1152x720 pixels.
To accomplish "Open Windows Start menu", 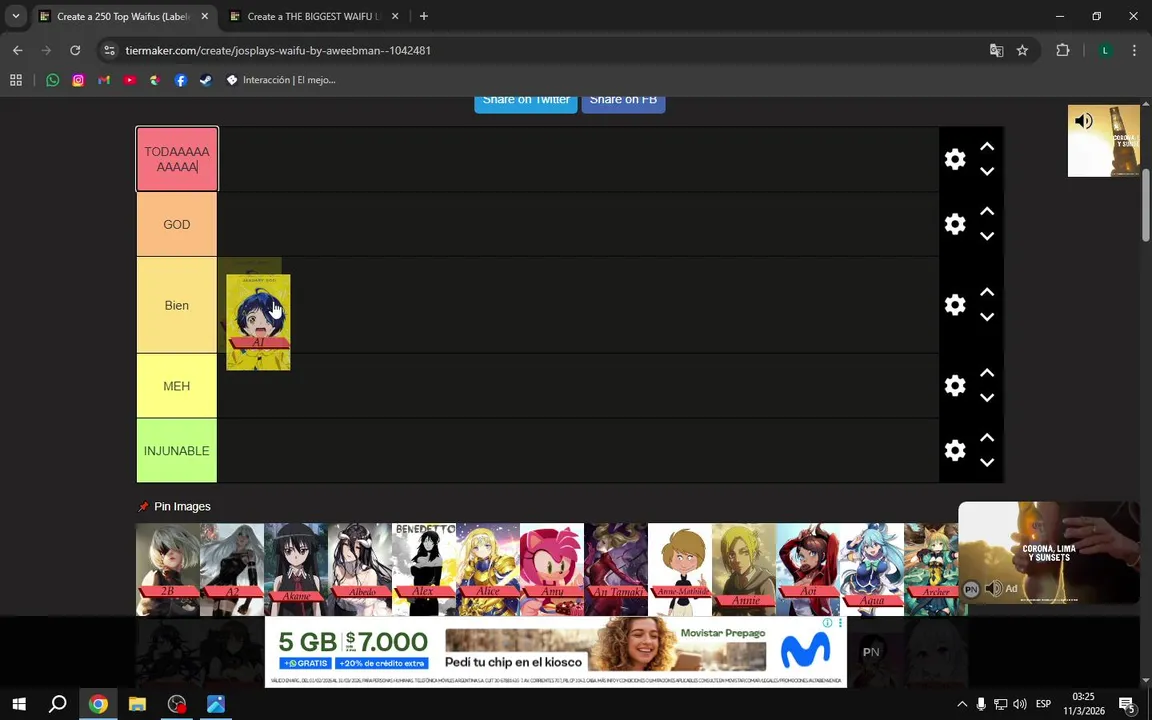I will (x=19, y=704).
